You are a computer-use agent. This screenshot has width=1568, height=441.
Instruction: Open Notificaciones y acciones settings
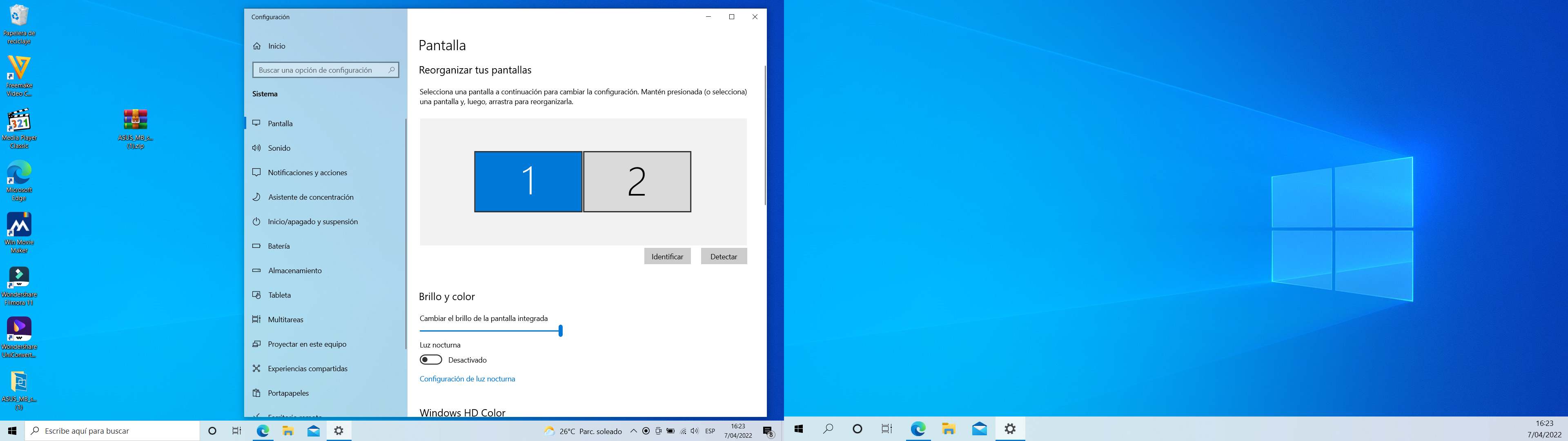307,172
